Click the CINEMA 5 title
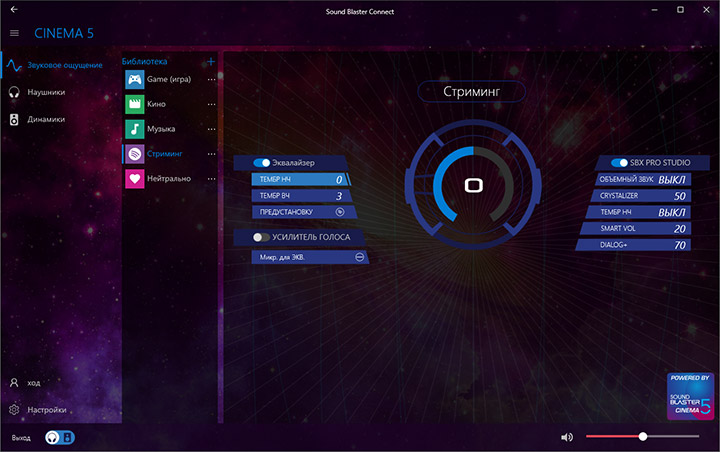The height and width of the screenshot is (452, 720). [x=64, y=33]
